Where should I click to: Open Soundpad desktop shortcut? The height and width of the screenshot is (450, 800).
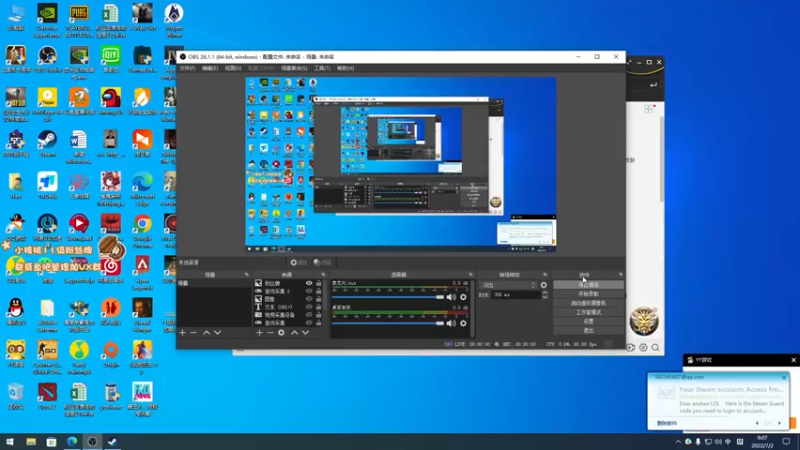[79, 228]
